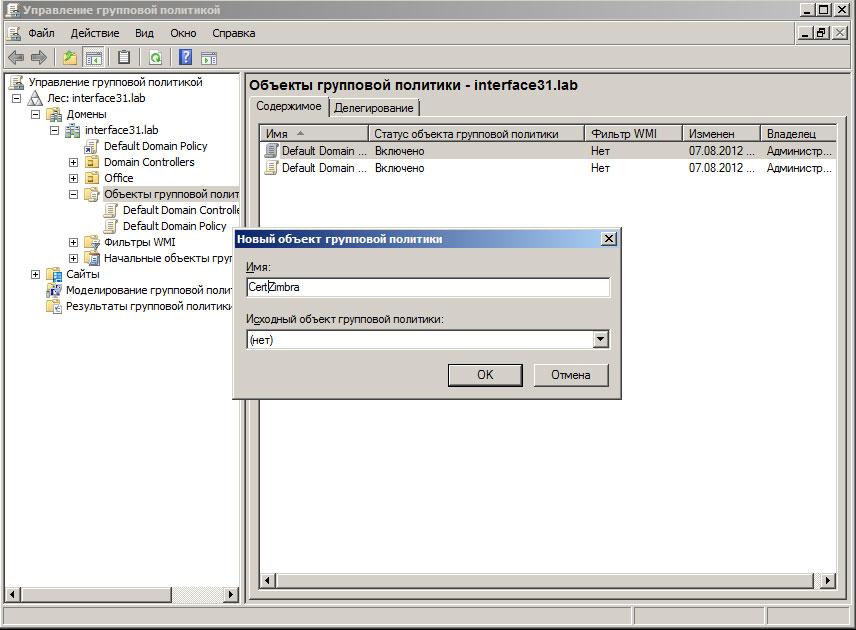The image size is (856, 630).
Task: Click the Фильтры WMI folder icon
Action: pos(92,242)
